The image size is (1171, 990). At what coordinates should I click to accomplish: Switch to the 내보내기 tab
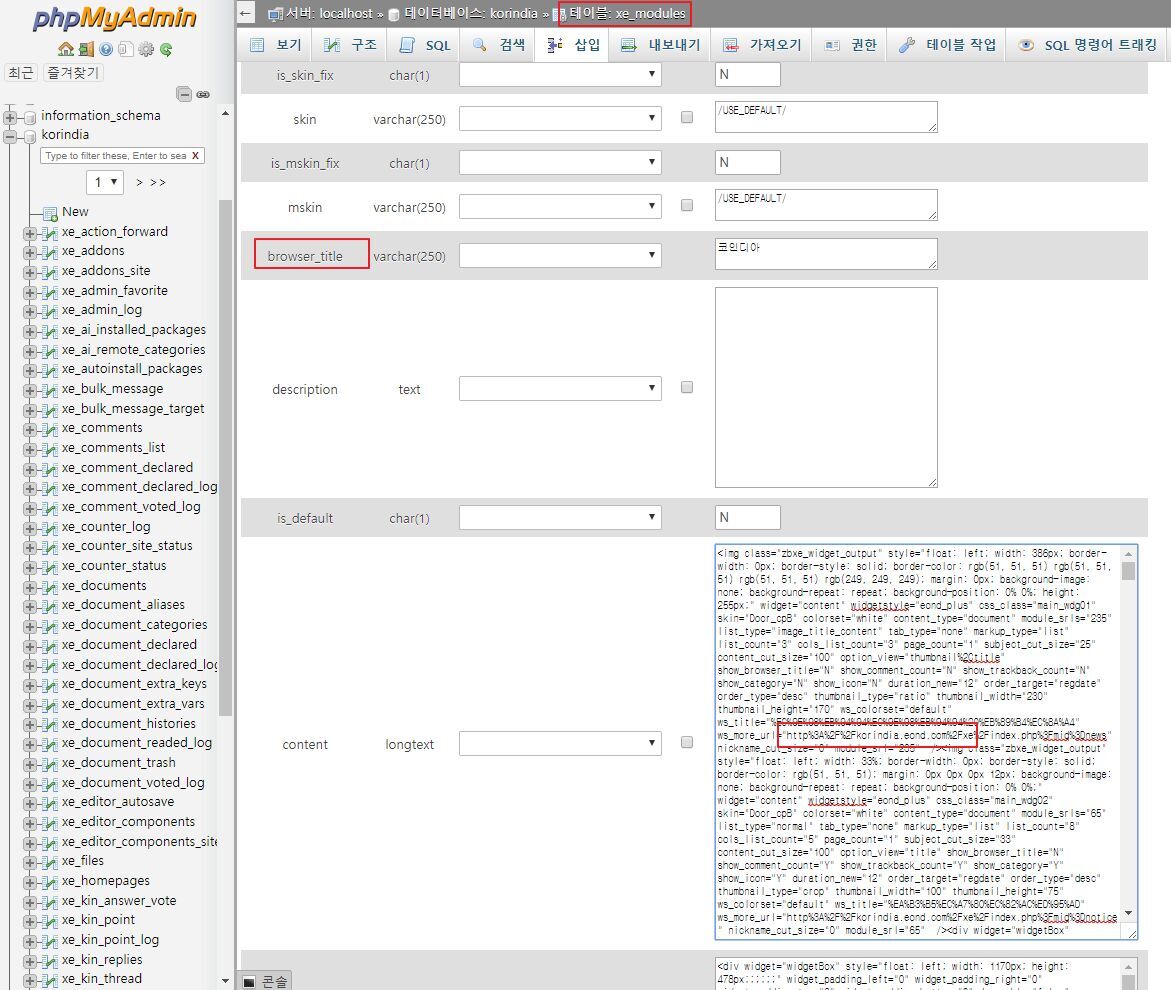(660, 45)
